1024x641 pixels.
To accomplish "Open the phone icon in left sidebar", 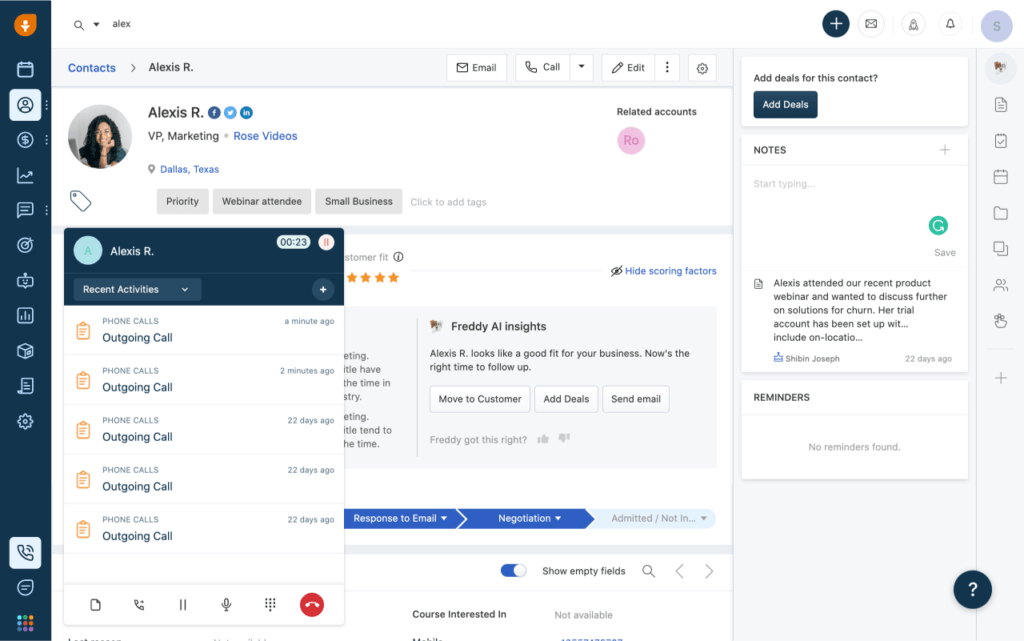I will (25, 553).
